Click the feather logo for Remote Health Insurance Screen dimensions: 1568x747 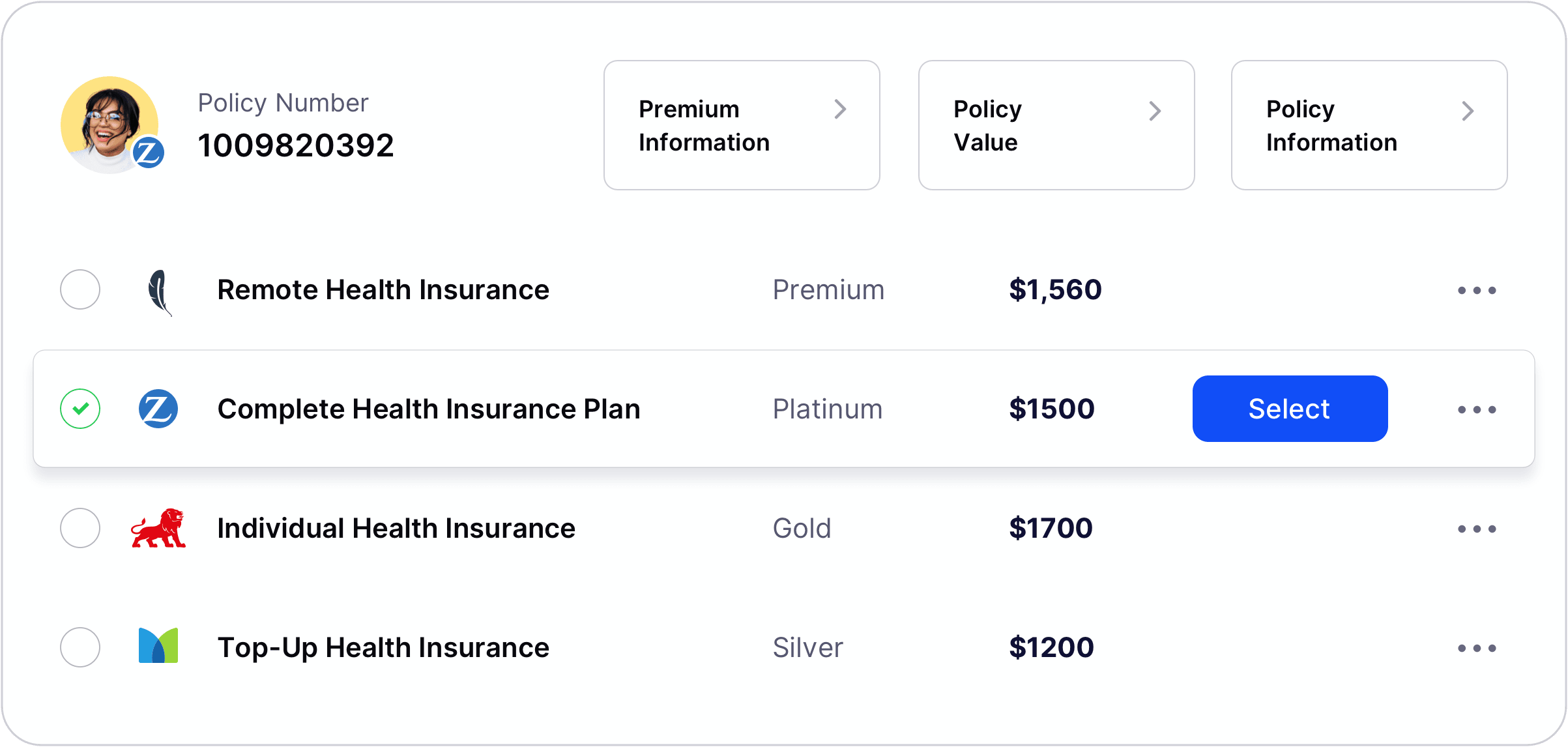click(x=158, y=291)
